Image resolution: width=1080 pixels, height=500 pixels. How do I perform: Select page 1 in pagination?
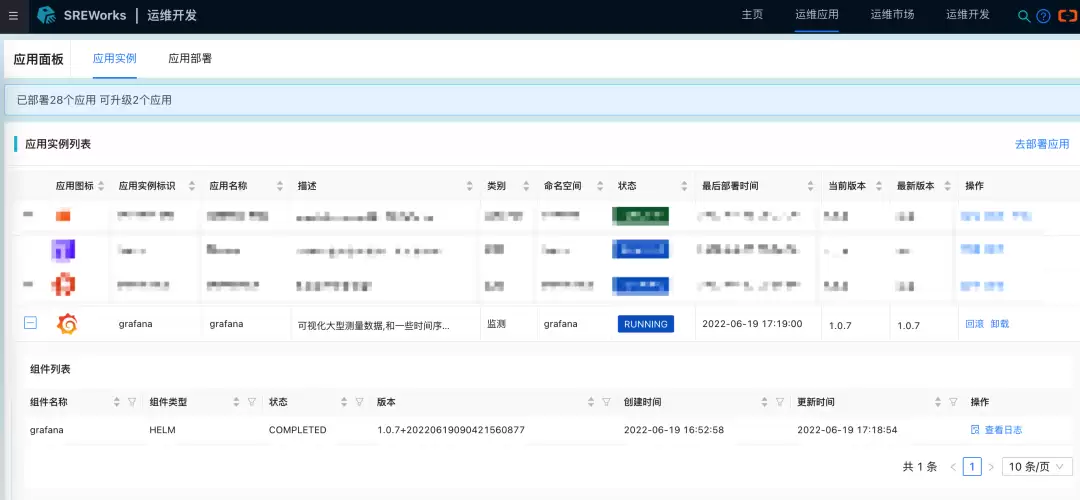[x=972, y=467]
